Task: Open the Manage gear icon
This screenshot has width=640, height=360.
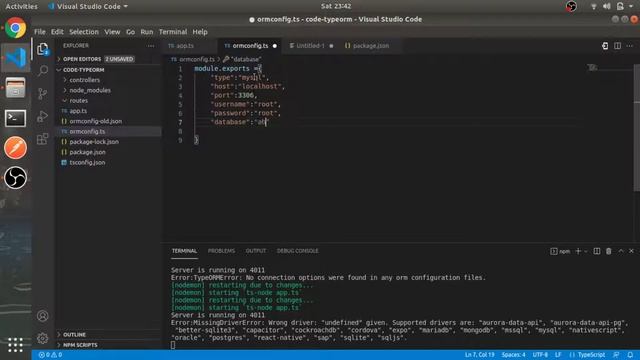Action: click(42, 338)
